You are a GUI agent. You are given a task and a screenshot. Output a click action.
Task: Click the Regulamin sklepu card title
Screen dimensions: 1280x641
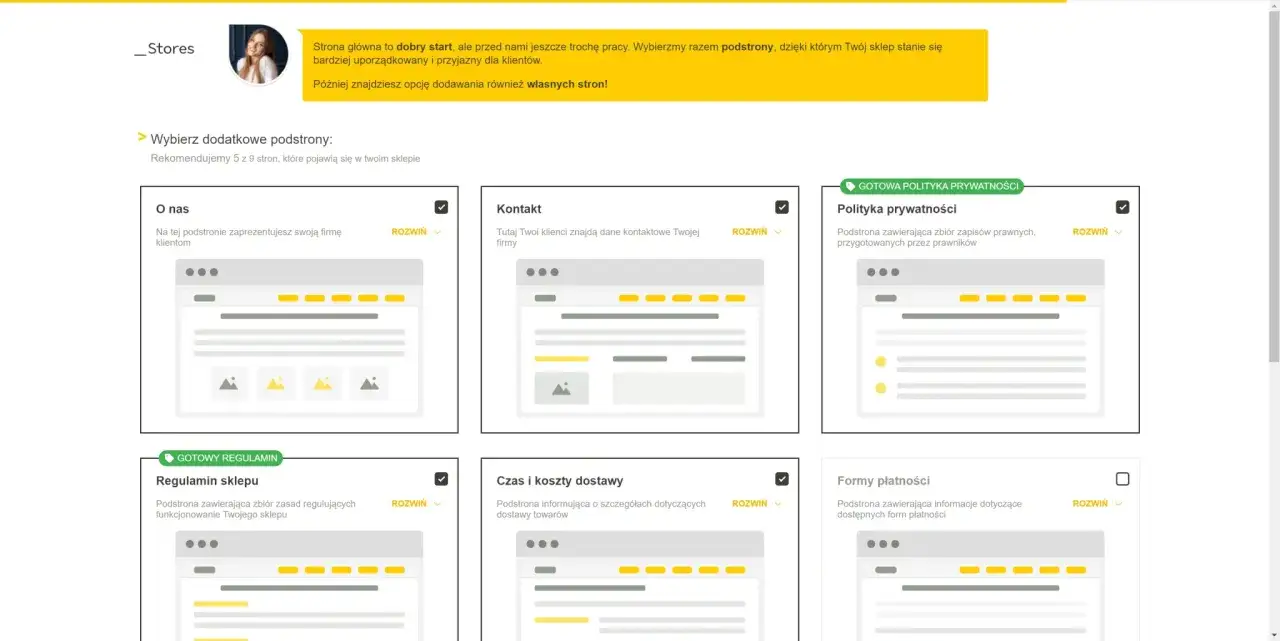pos(207,481)
